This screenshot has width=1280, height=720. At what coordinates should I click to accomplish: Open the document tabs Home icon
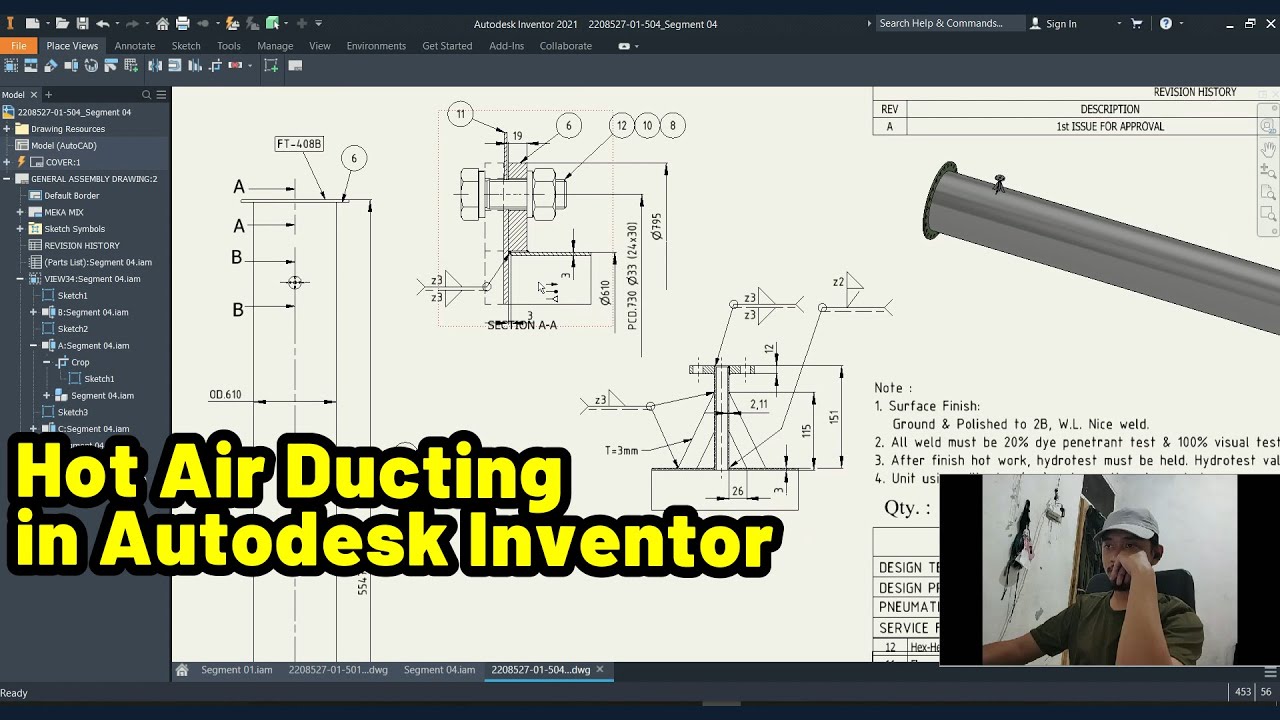click(182, 670)
